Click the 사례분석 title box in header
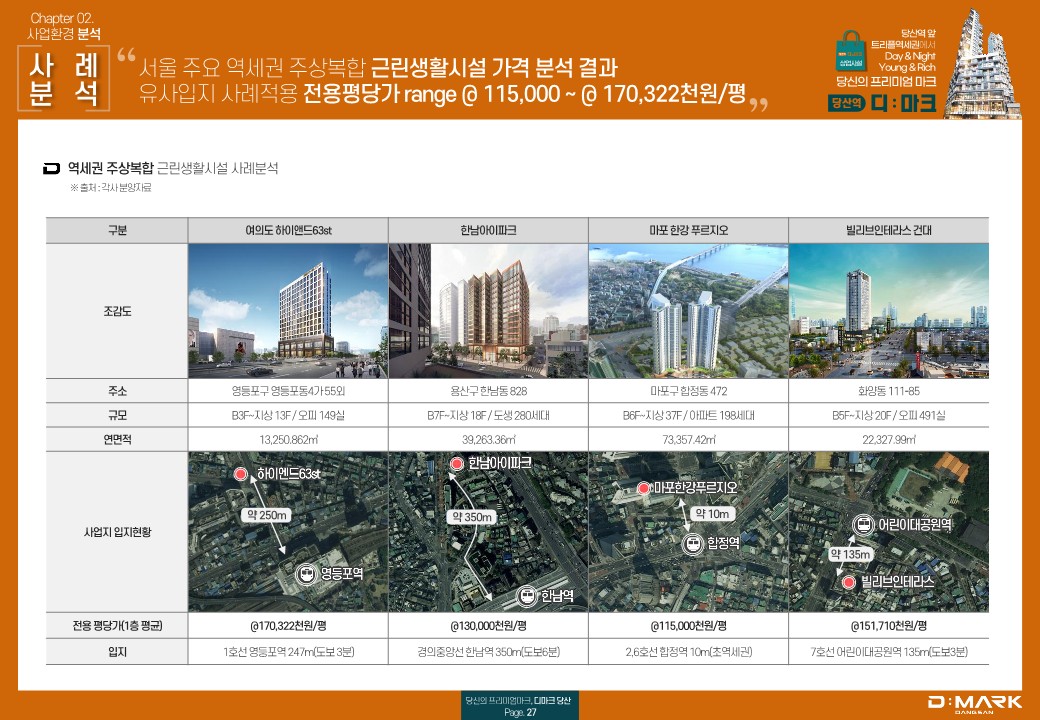1040x720 pixels. coord(64,78)
